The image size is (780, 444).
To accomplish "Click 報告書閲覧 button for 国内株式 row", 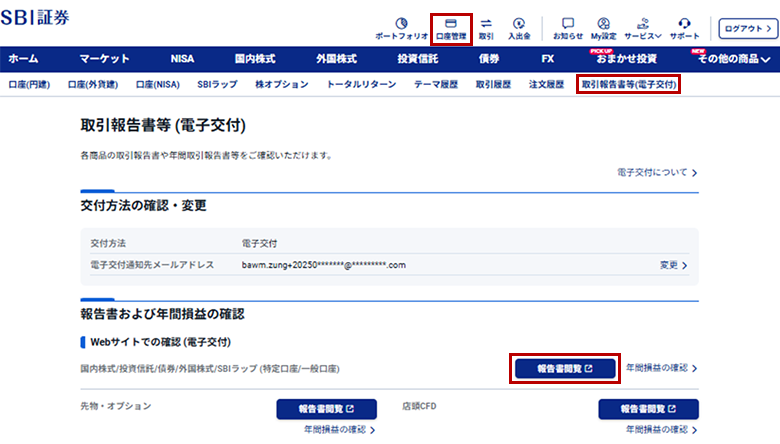I will coord(565,368).
